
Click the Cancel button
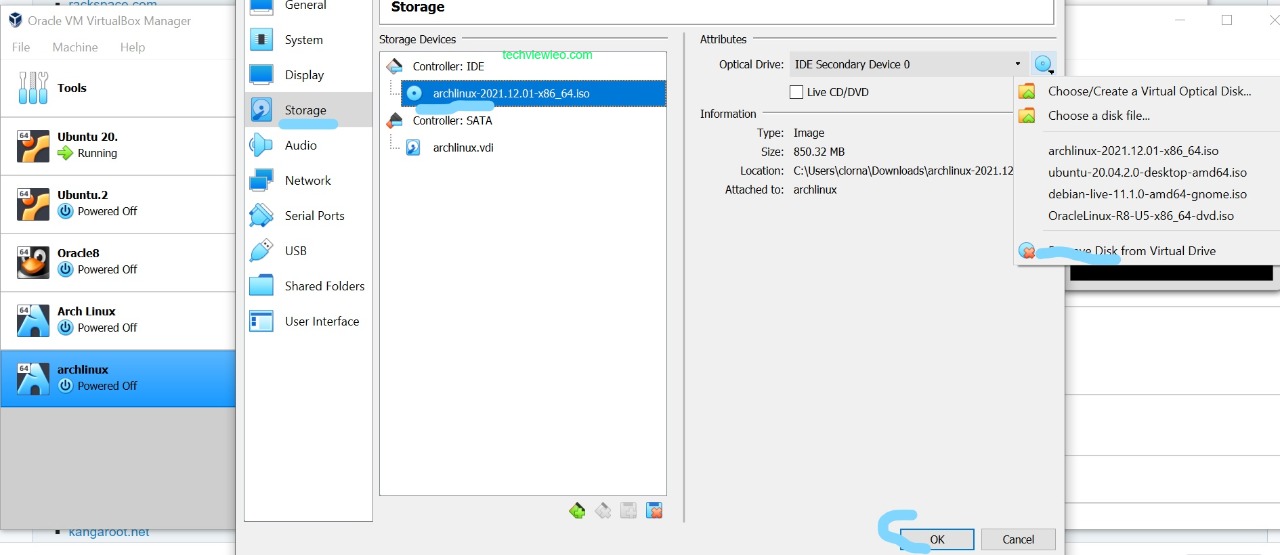point(1018,539)
